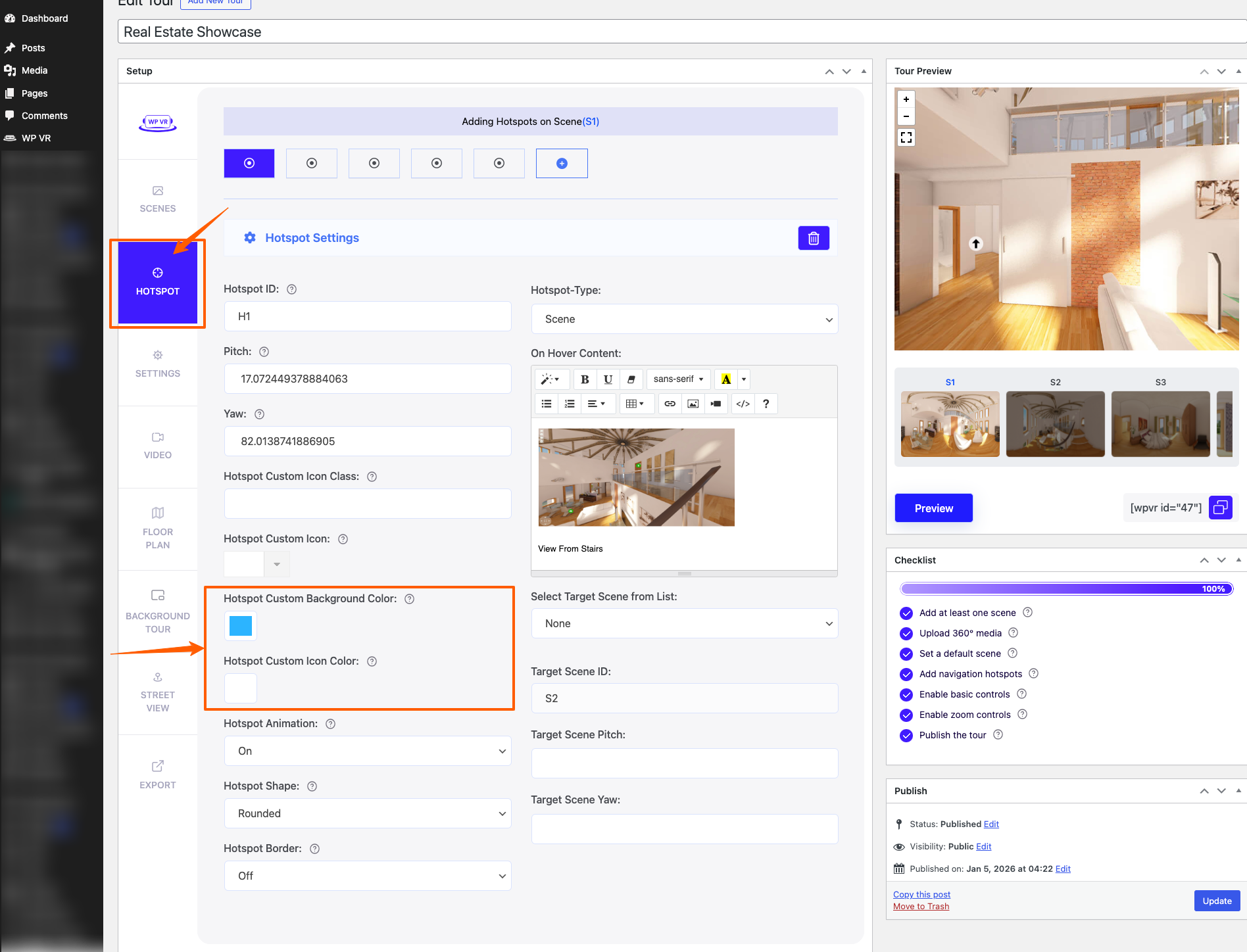
Task: Insert a link in hover content editor
Action: pos(670,403)
